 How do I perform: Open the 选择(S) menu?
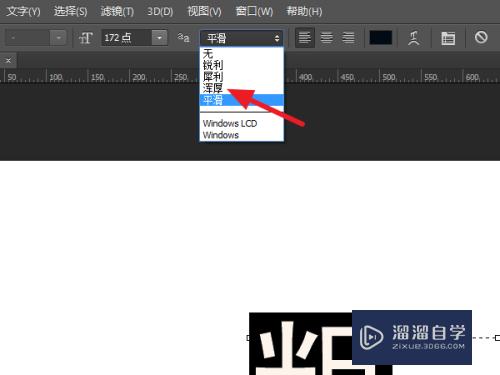70,11
